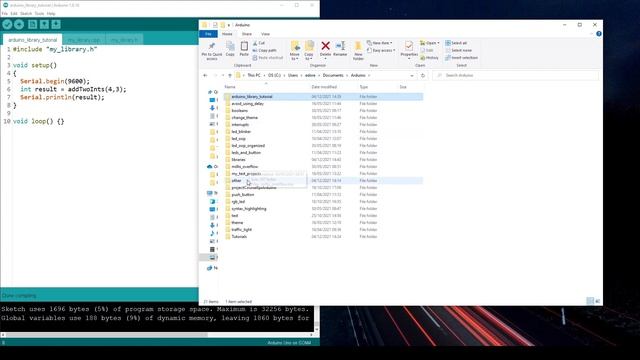Switch to the my_library.cpp tab
640x360 pixels.
(84, 40)
